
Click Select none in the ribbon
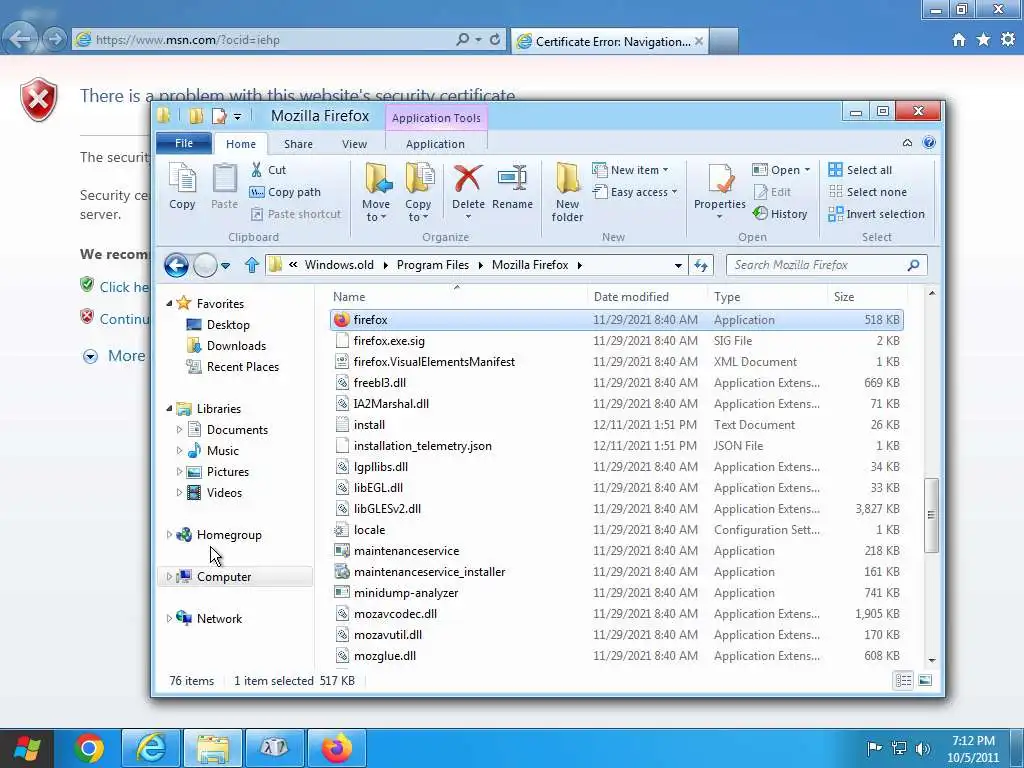pos(867,192)
